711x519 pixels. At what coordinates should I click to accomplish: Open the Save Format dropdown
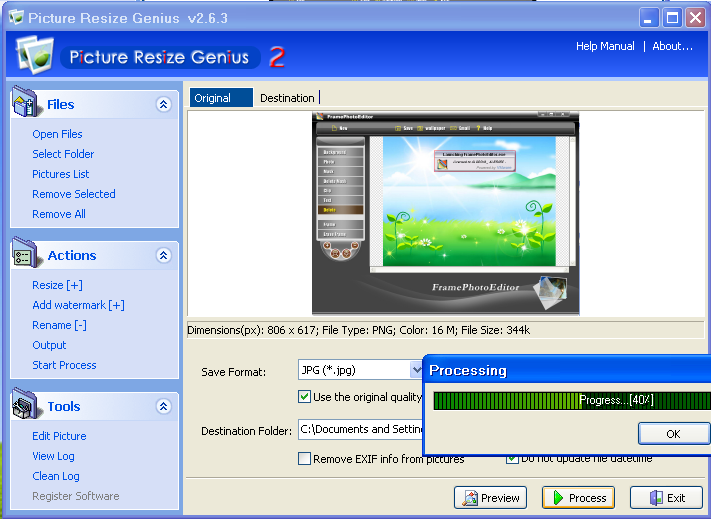416,370
